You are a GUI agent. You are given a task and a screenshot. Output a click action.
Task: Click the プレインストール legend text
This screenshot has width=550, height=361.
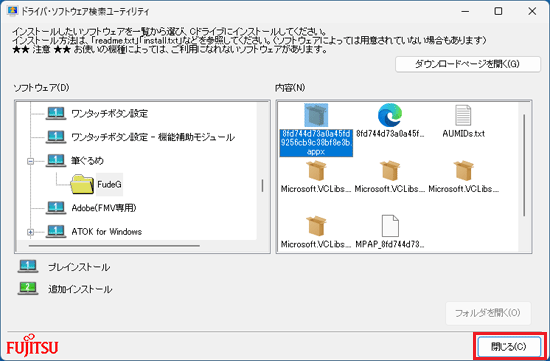[x=79, y=267]
